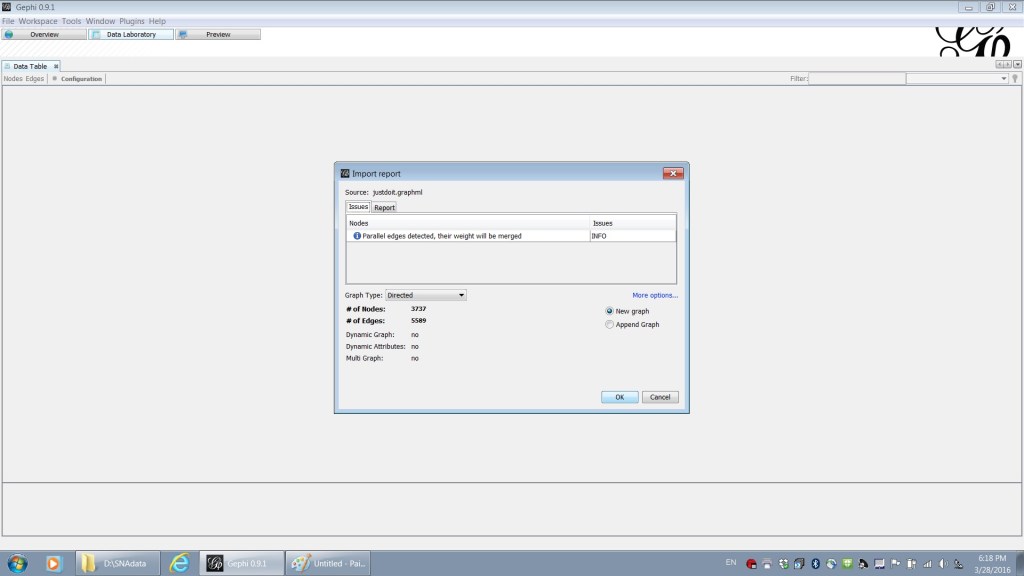The image size is (1024, 576).
Task: Close the Data Table tab
Action: point(56,66)
